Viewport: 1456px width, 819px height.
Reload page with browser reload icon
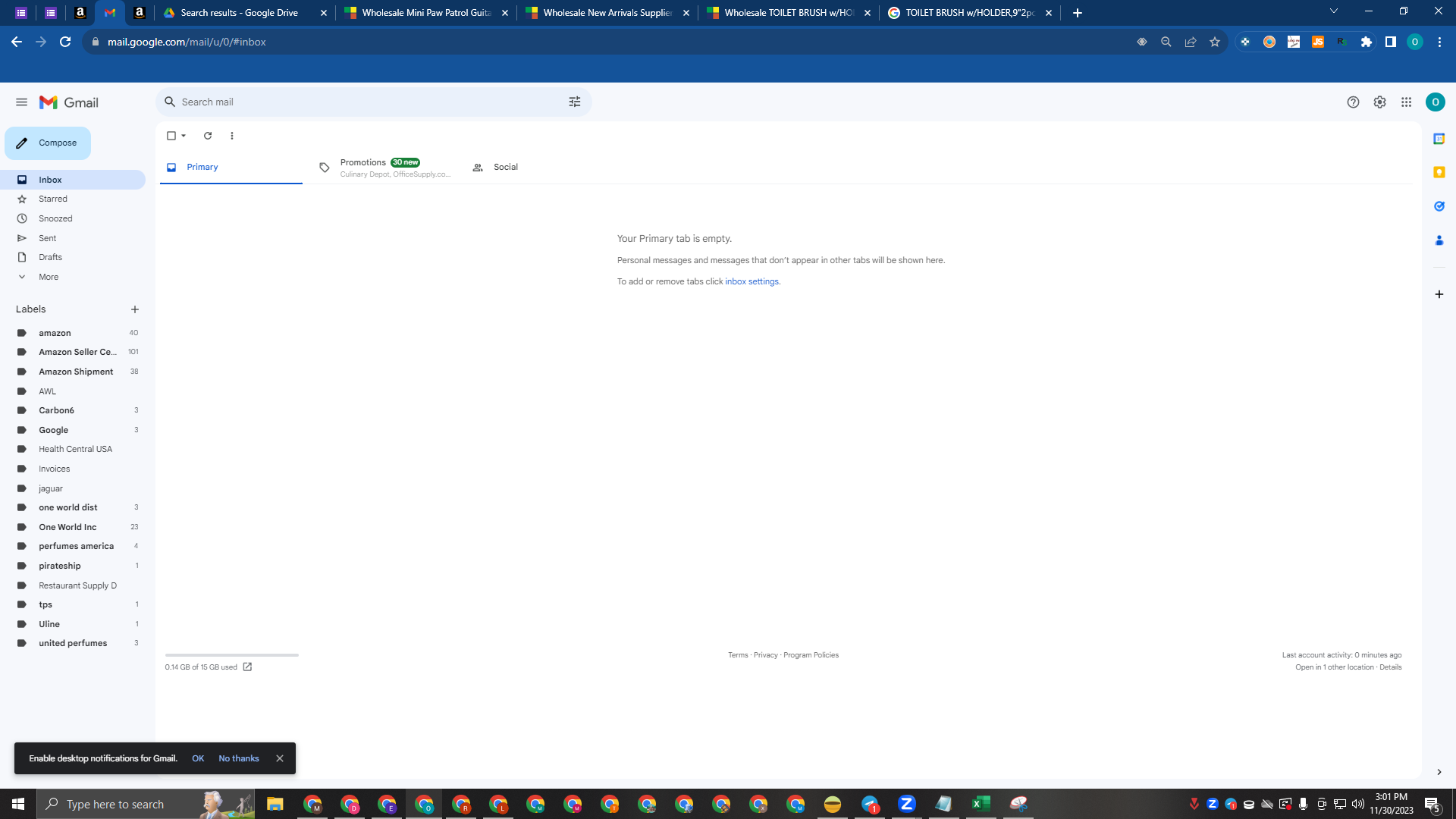point(65,42)
